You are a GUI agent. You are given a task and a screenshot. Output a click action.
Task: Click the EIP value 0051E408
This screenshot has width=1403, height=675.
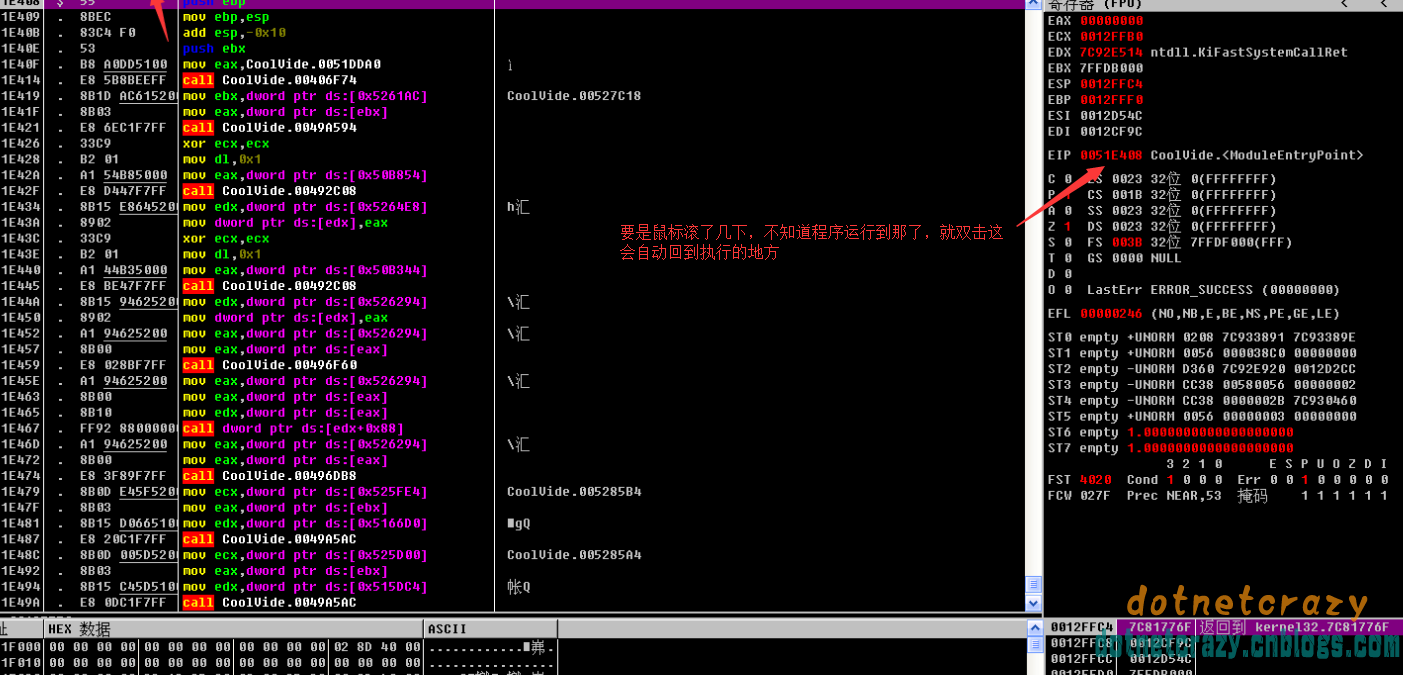1112,155
